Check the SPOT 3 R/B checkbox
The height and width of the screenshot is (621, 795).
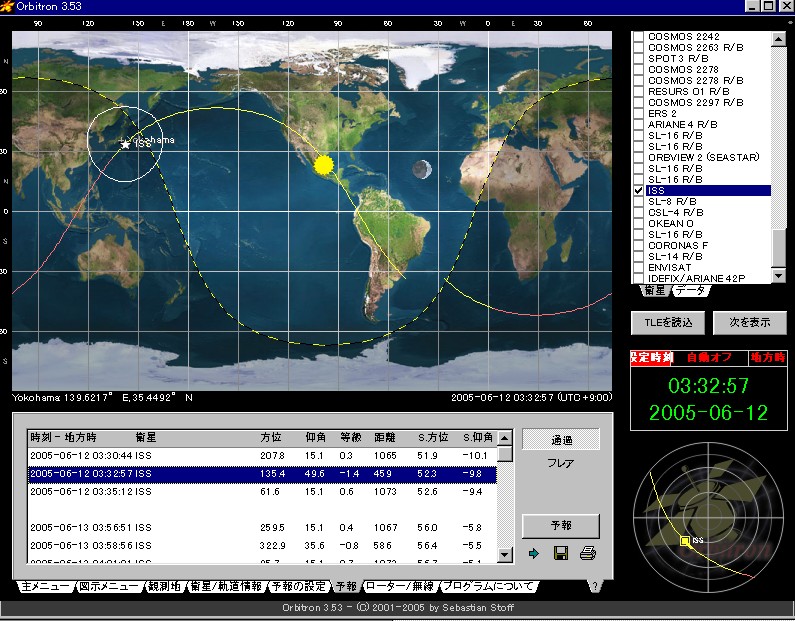639,58
